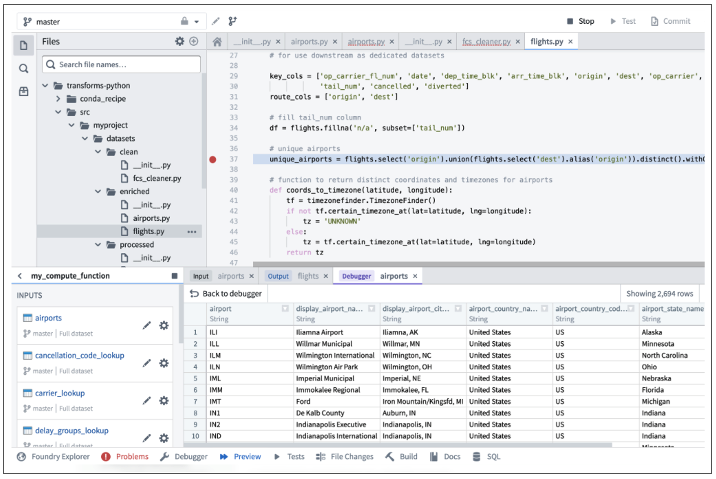716x479 pixels.
Task: Click the Search file names field
Action: 122,64
